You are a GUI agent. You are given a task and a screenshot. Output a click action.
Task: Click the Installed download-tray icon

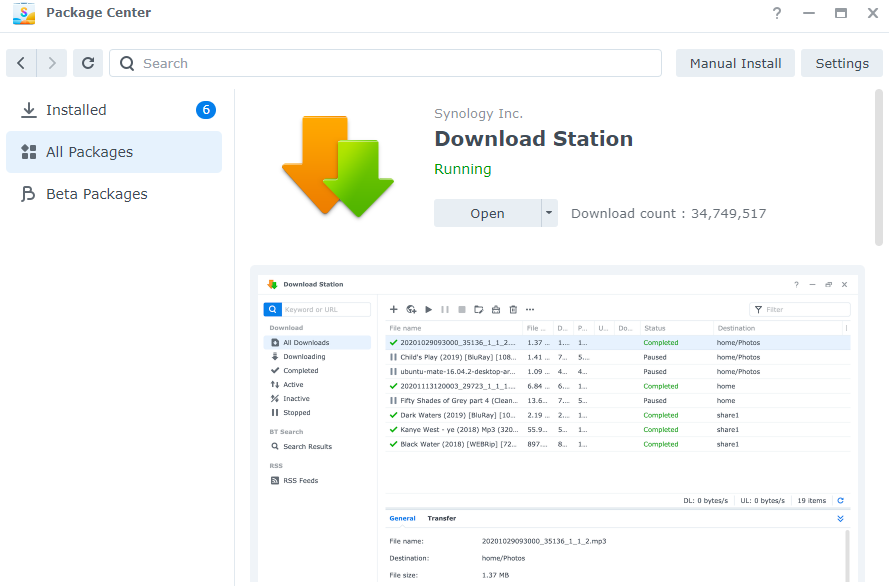click(x=28, y=110)
